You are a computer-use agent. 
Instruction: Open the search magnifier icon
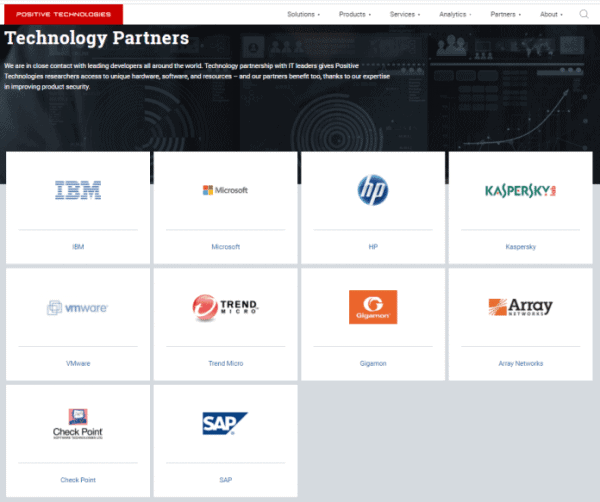click(x=584, y=14)
